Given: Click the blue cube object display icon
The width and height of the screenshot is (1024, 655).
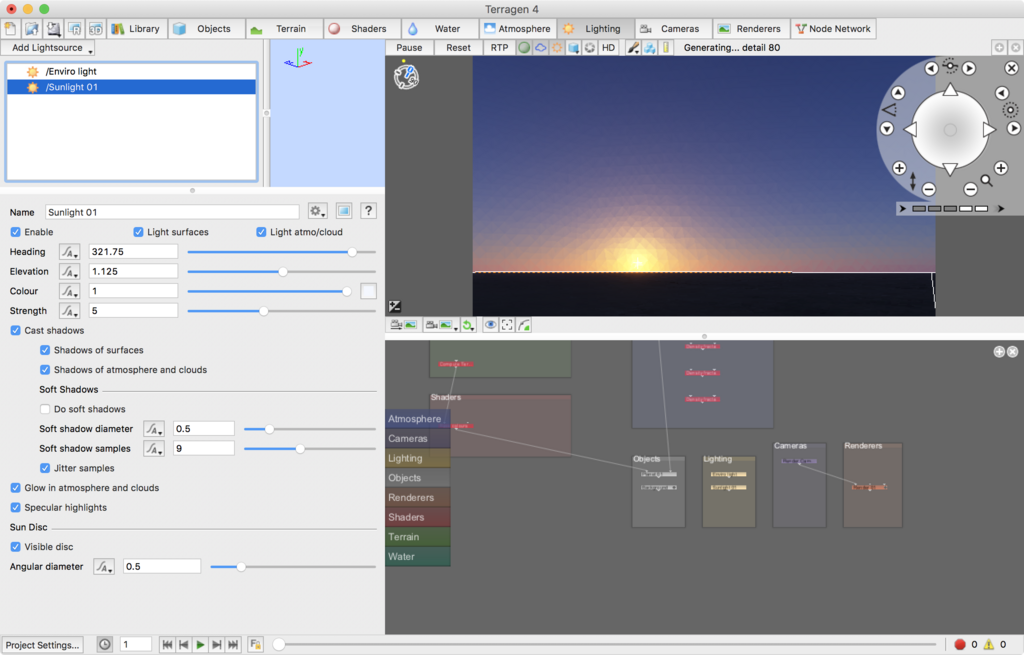Looking at the screenshot, I should click(573, 48).
